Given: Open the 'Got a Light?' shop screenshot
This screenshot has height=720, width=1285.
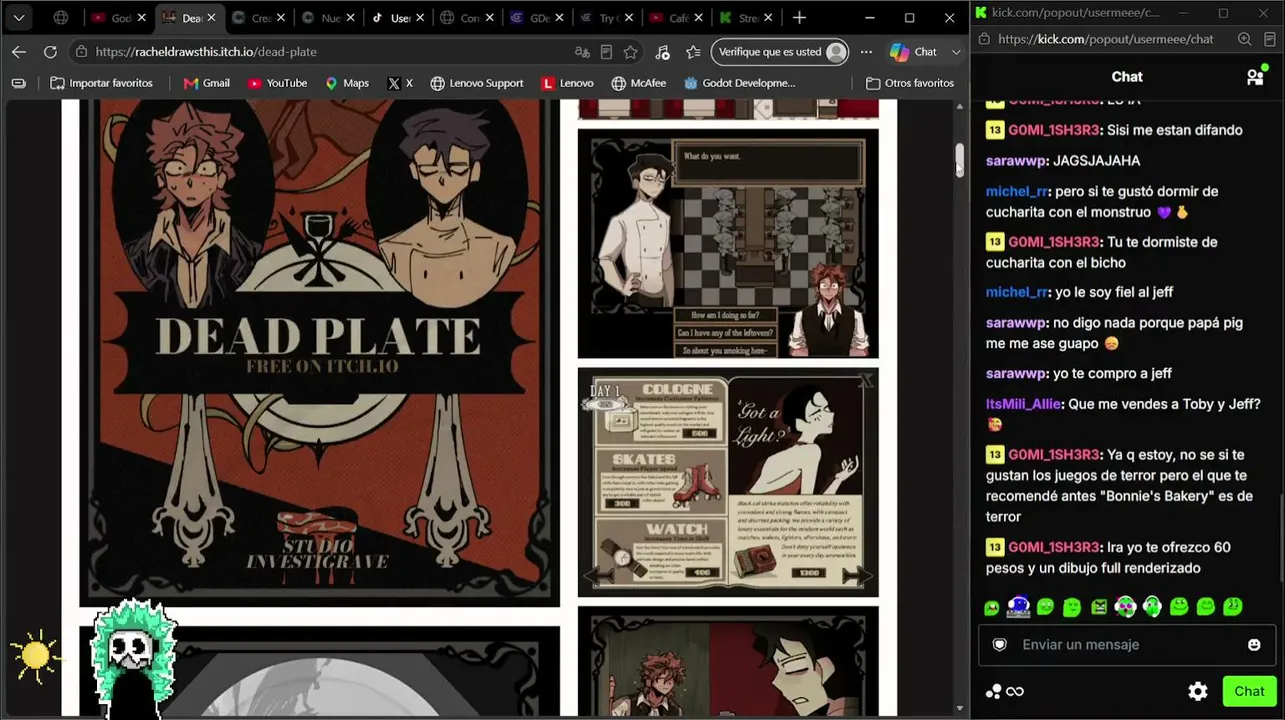Looking at the screenshot, I should coord(728,482).
